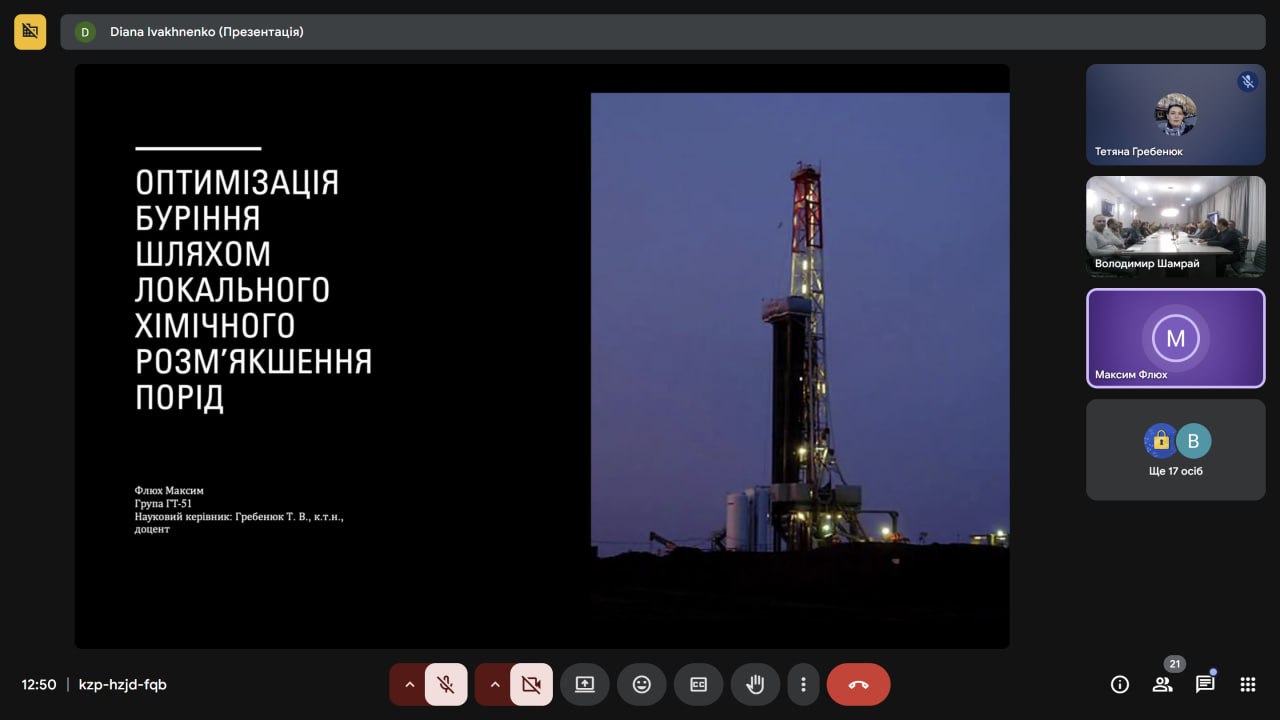Click the present screen share button

point(584,685)
